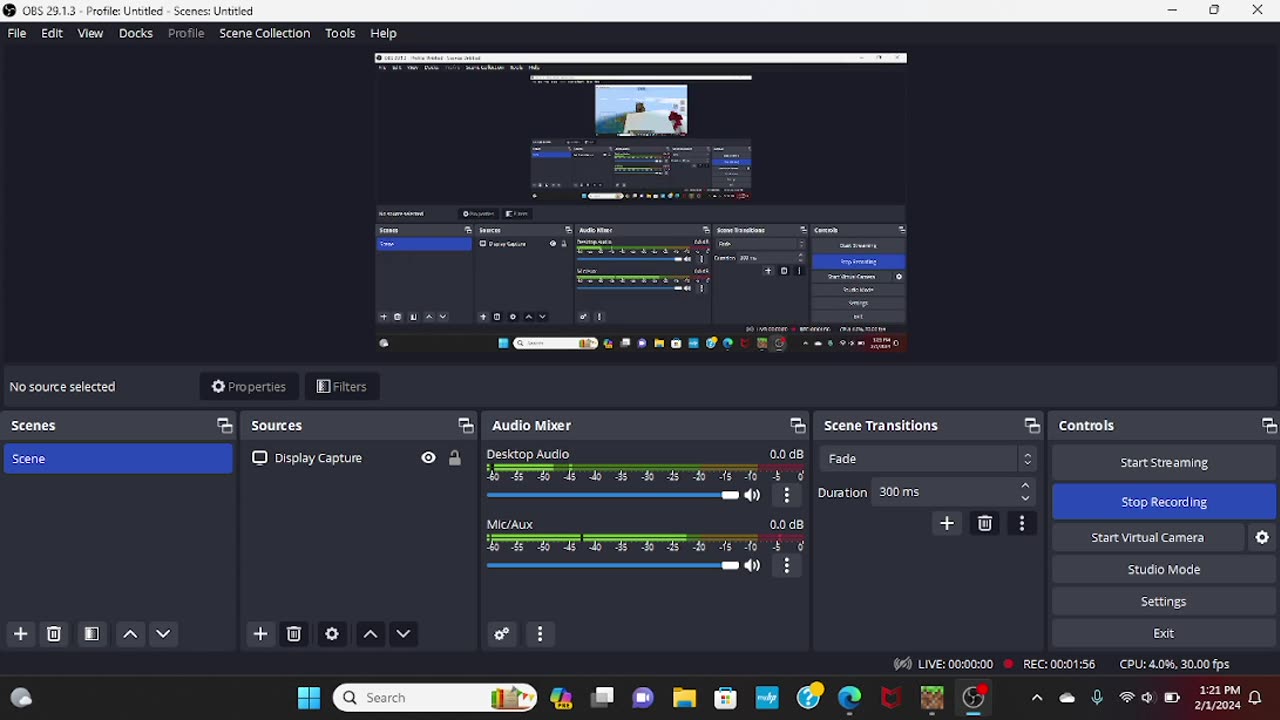Click the taskbar Search box
The height and width of the screenshot is (720, 1280).
(x=435, y=698)
